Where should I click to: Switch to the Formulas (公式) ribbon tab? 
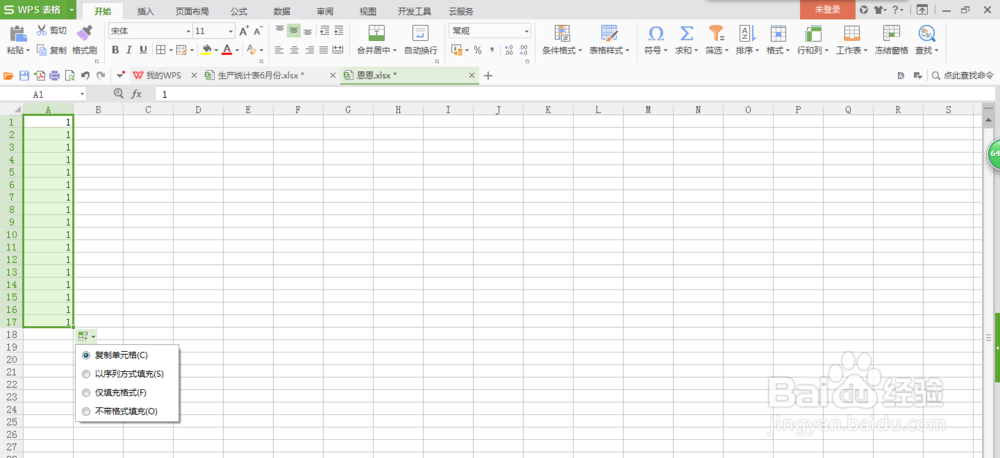coord(239,11)
